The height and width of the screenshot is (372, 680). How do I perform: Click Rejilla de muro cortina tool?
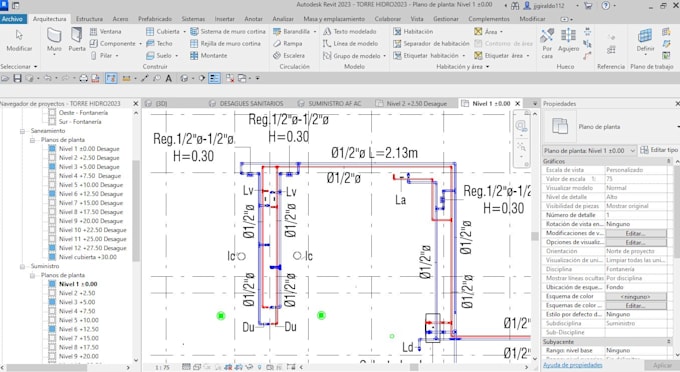tap(226, 43)
